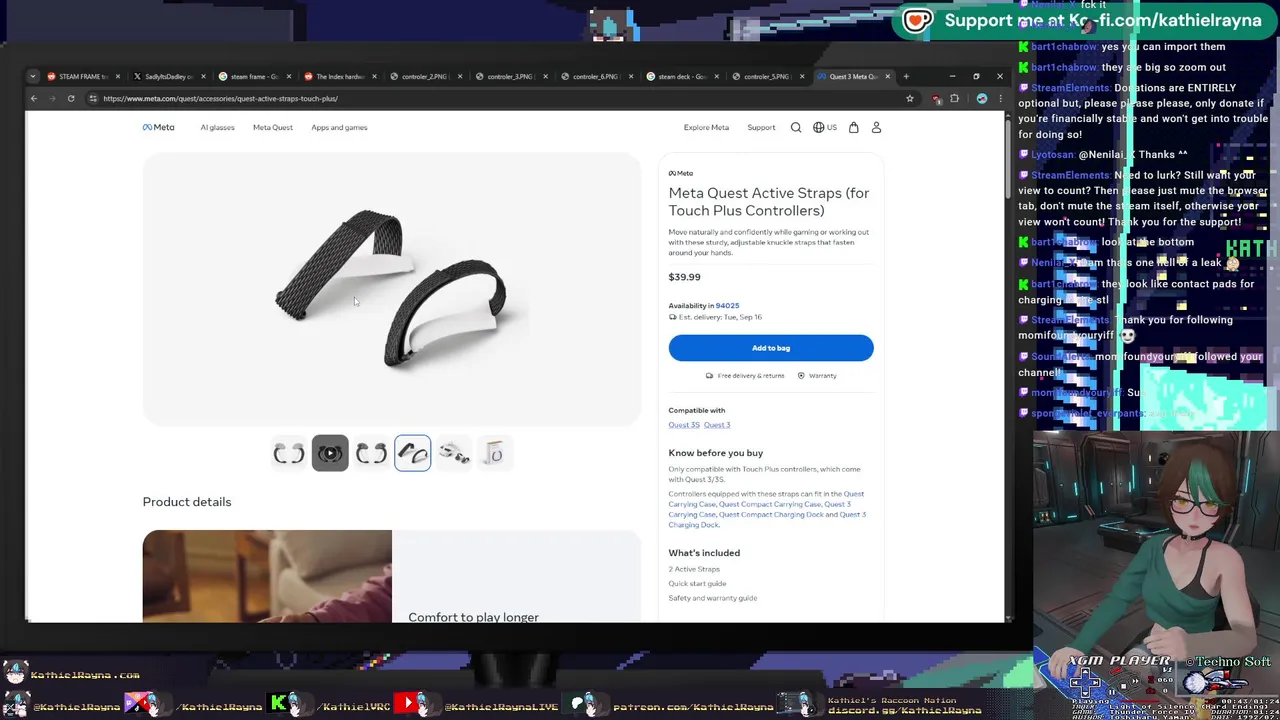
Task: Expand the tab search dropdown arrow
Action: point(33,76)
